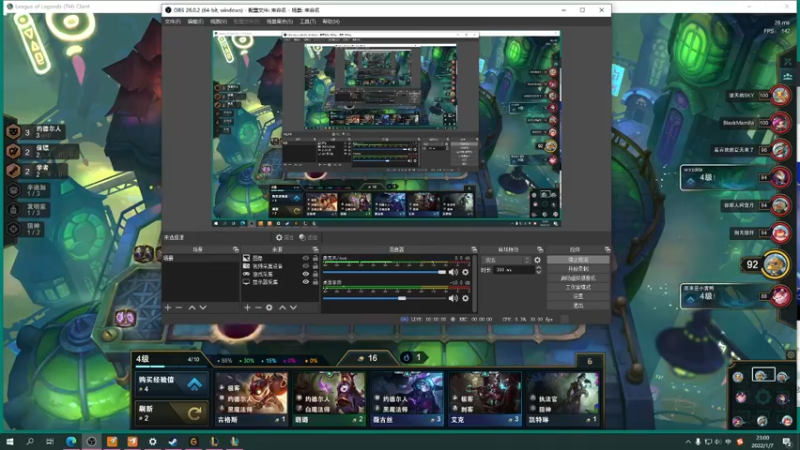Buy the Caitlyn champion card for 1 gold
The image size is (800, 450).
point(563,399)
